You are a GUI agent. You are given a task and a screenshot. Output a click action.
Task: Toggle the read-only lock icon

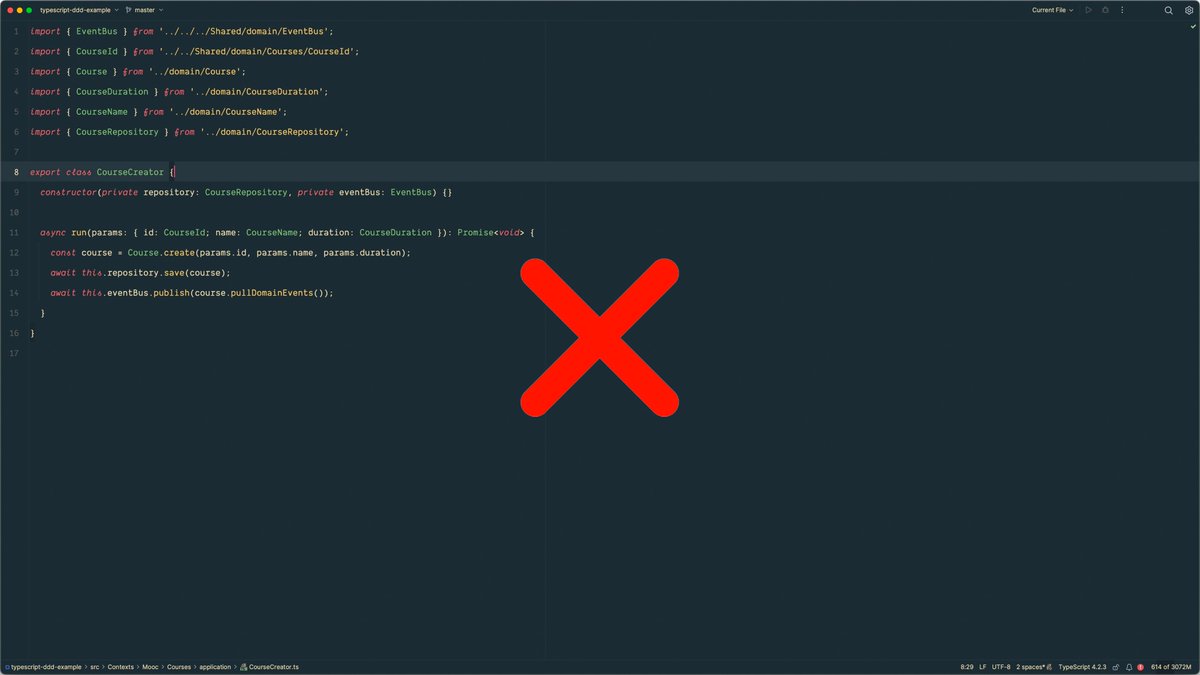click(1116, 666)
